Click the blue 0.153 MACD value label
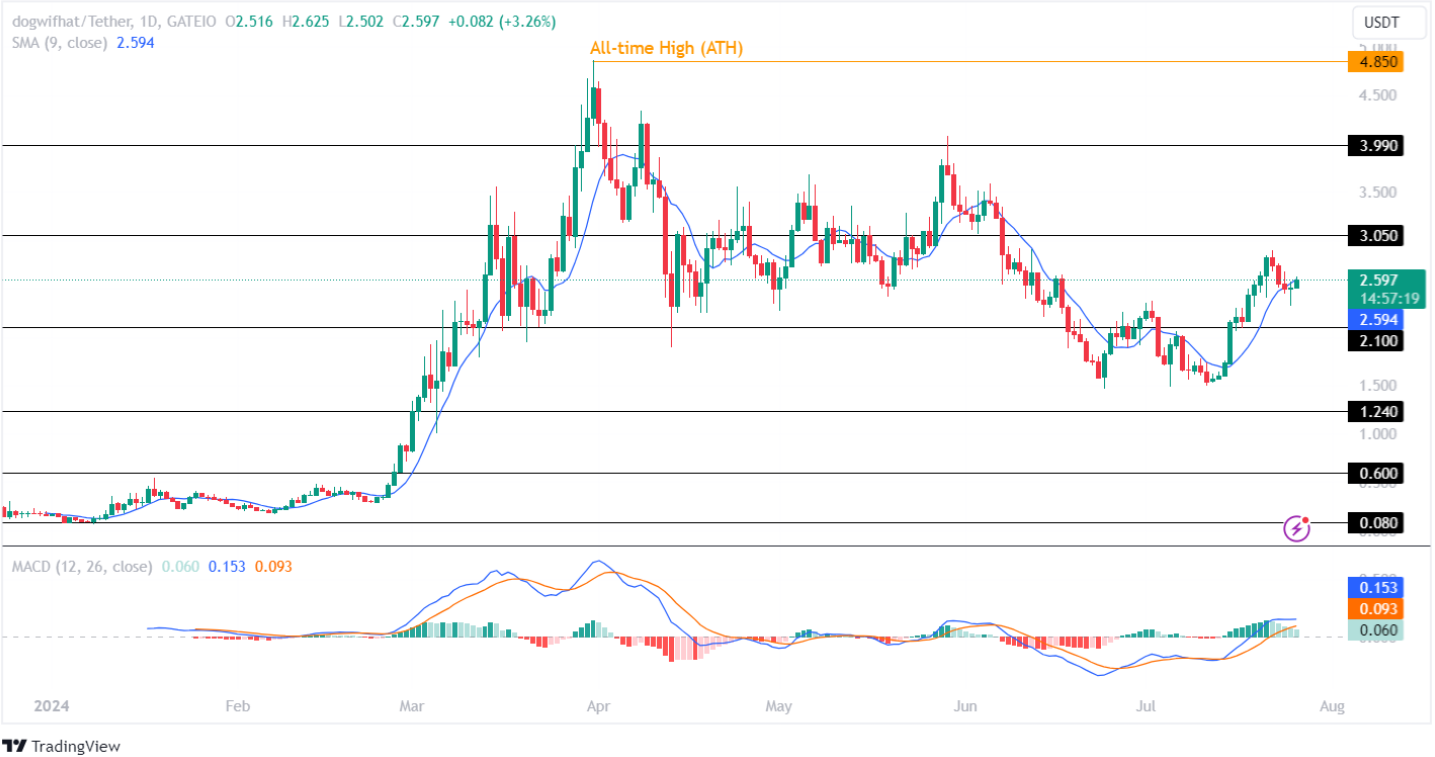1435x757 pixels. click(x=1376, y=588)
